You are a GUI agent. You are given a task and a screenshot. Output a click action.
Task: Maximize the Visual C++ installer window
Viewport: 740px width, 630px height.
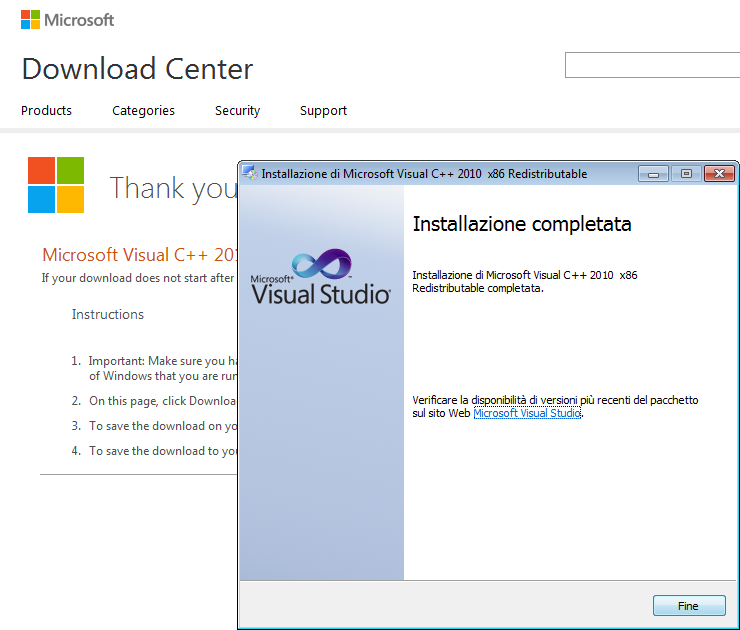[x=686, y=174]
